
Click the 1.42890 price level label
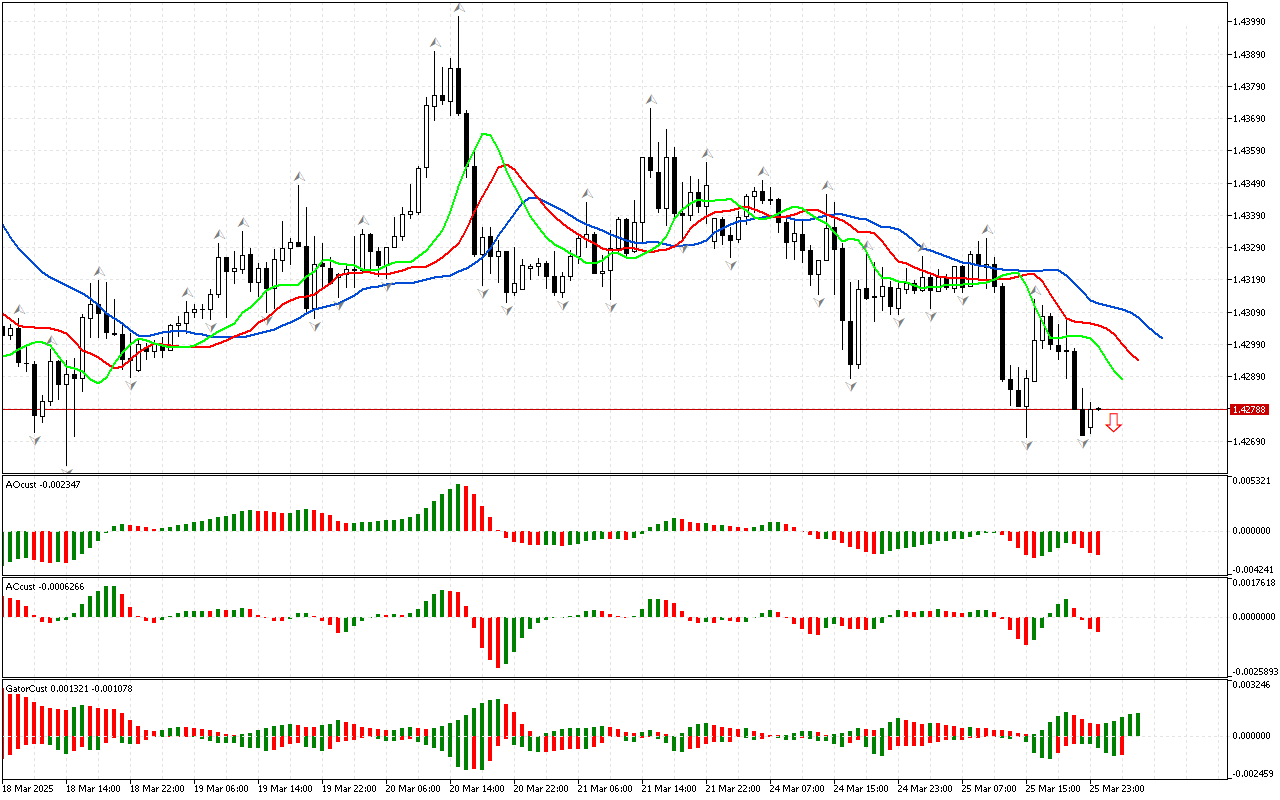[x=1250, y=377]
